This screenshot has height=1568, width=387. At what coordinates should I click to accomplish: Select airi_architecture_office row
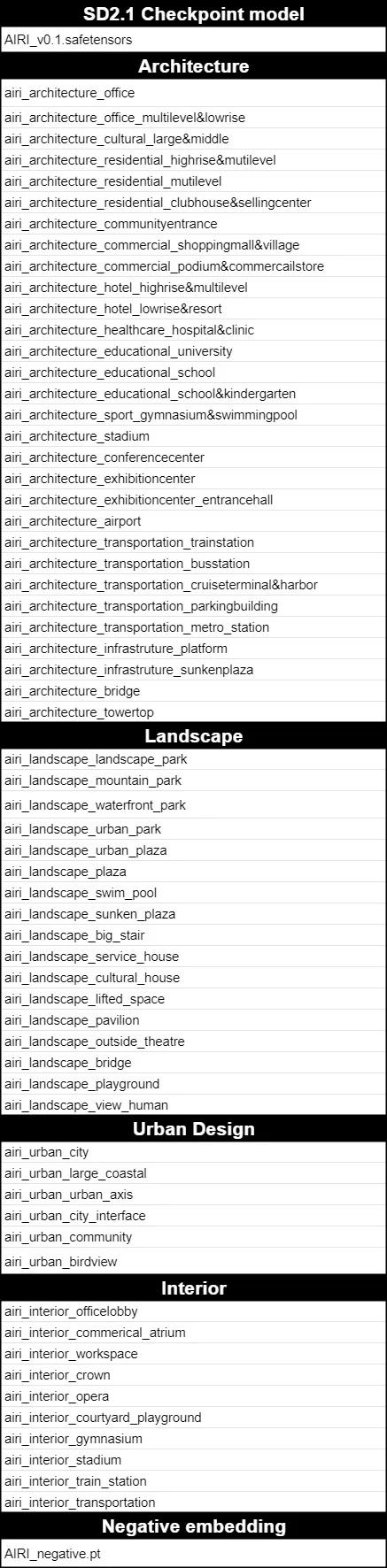[193, 93]
